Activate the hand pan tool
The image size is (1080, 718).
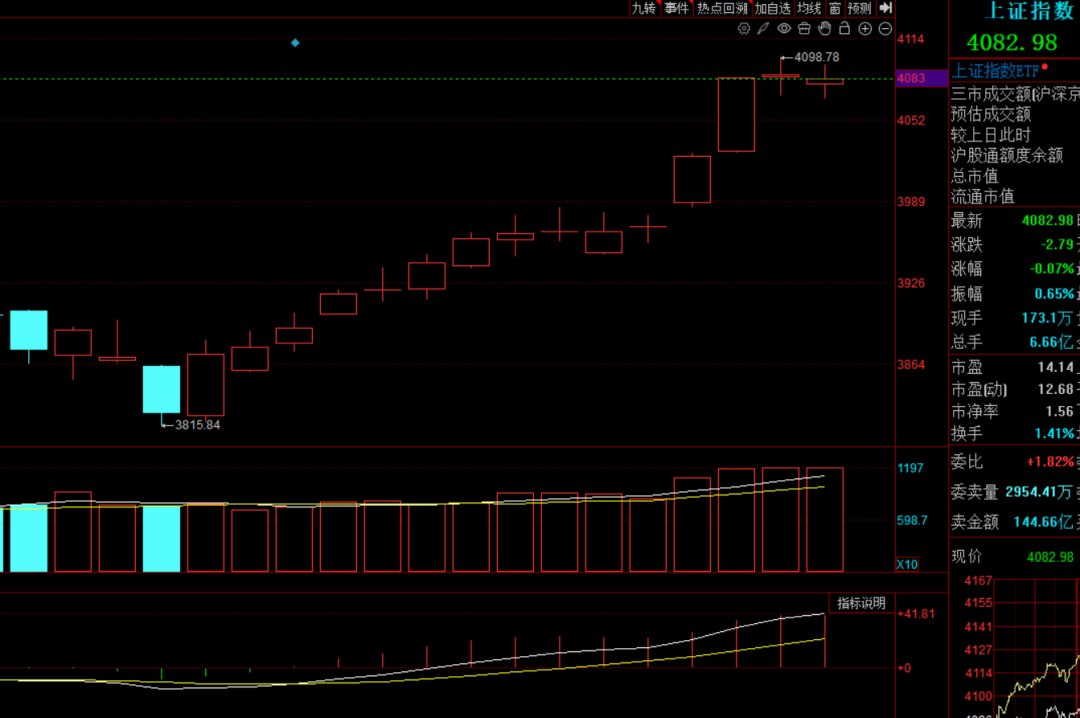(x=825, y=28)
